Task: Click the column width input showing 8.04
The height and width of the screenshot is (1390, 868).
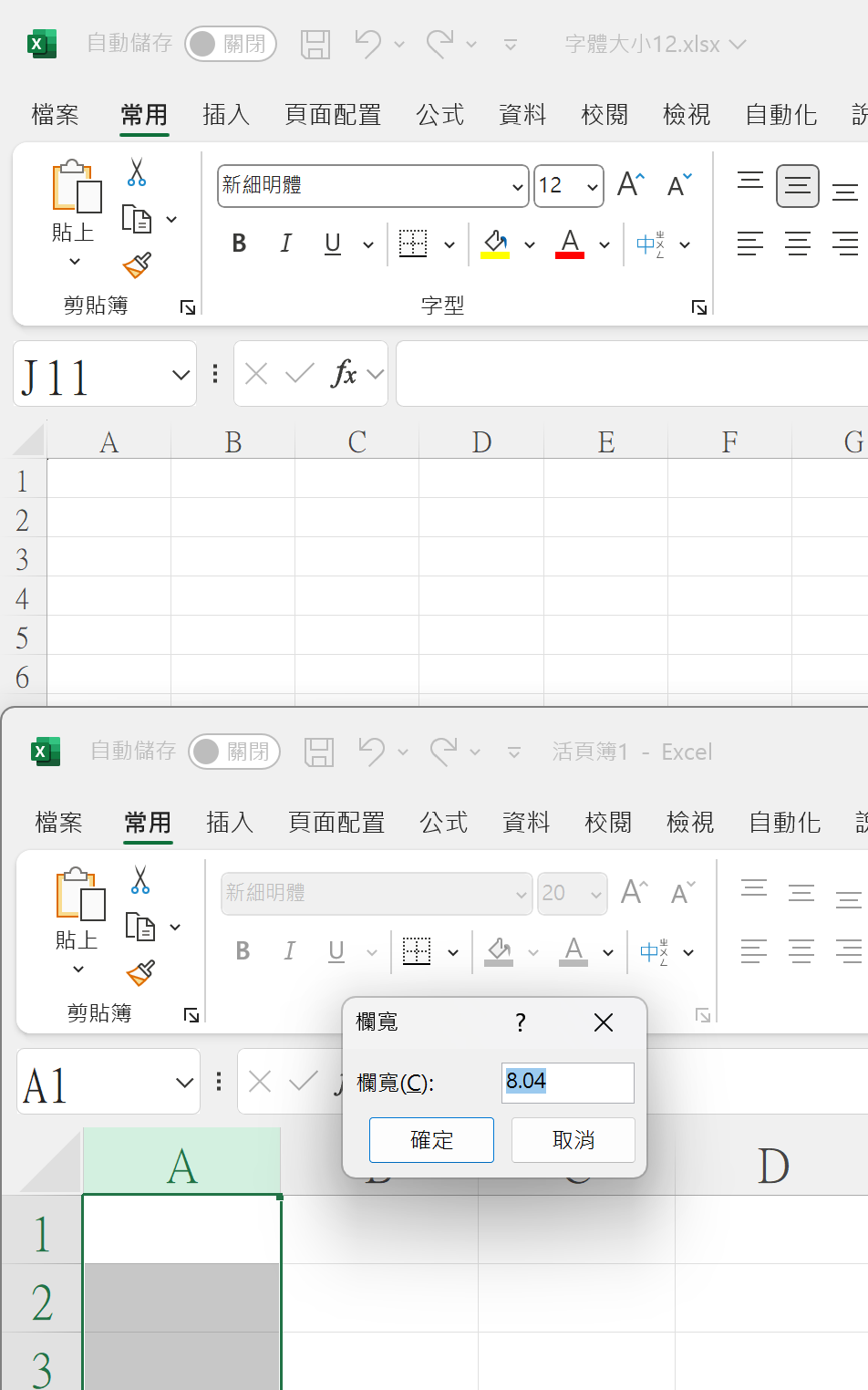Action: [567, 1083]
